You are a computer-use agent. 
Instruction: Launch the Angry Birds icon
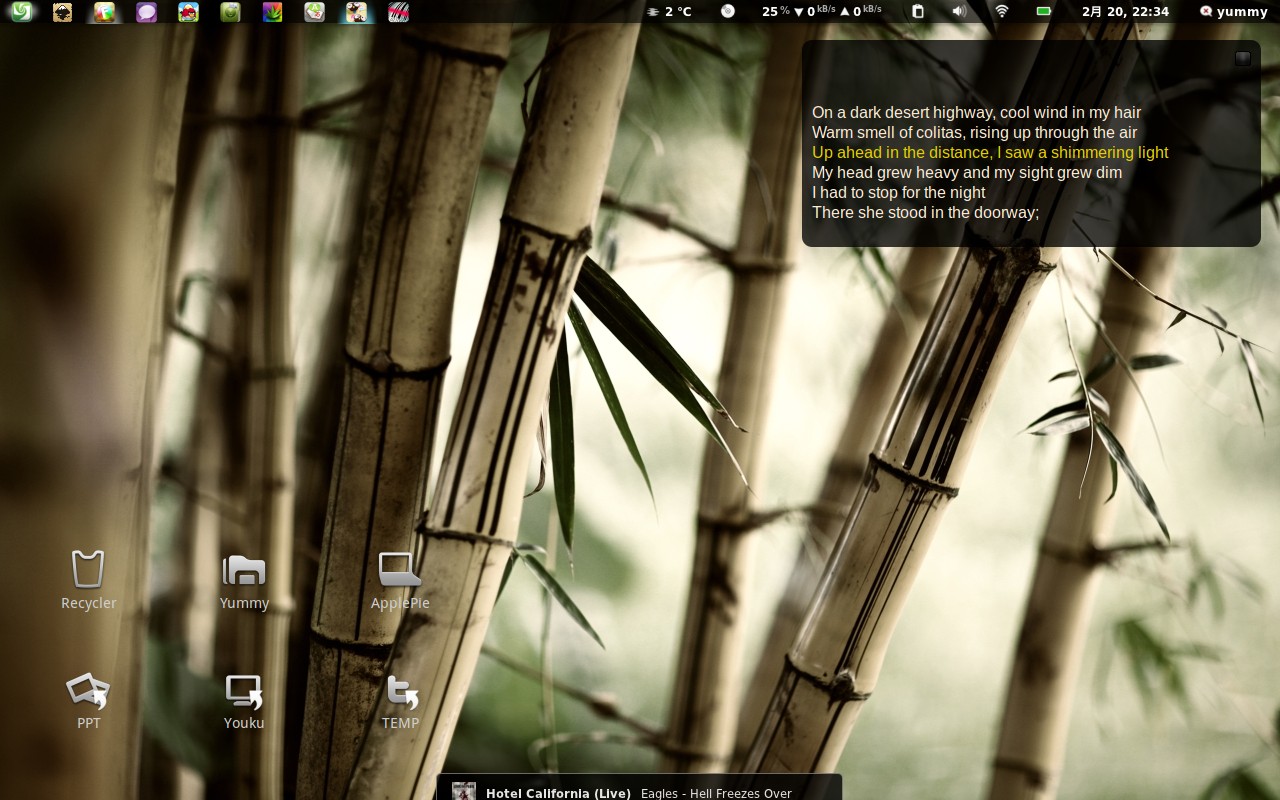(188, 12)
